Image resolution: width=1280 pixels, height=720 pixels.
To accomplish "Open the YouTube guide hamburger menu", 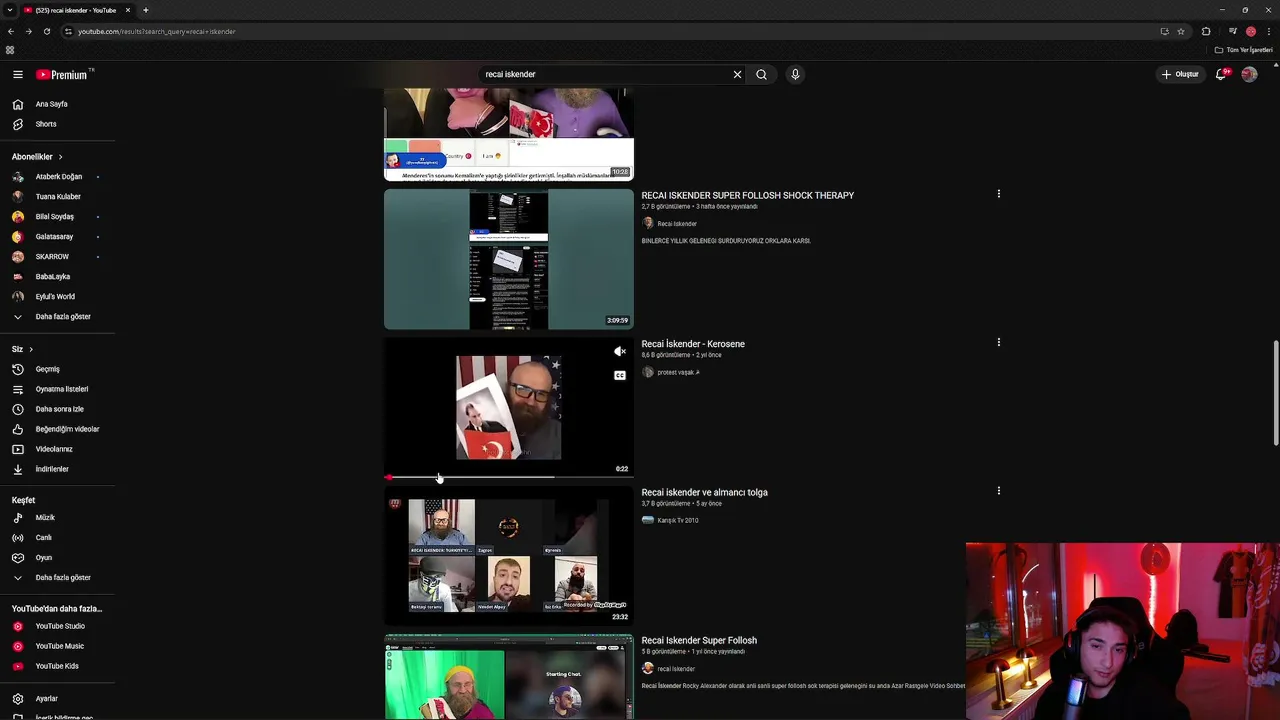I will (18, 75).
